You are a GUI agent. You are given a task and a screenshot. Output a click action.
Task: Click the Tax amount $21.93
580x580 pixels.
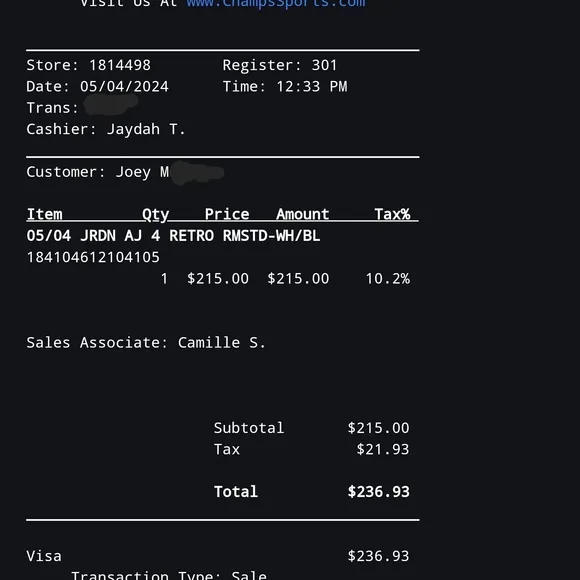(x=383, y=450)
